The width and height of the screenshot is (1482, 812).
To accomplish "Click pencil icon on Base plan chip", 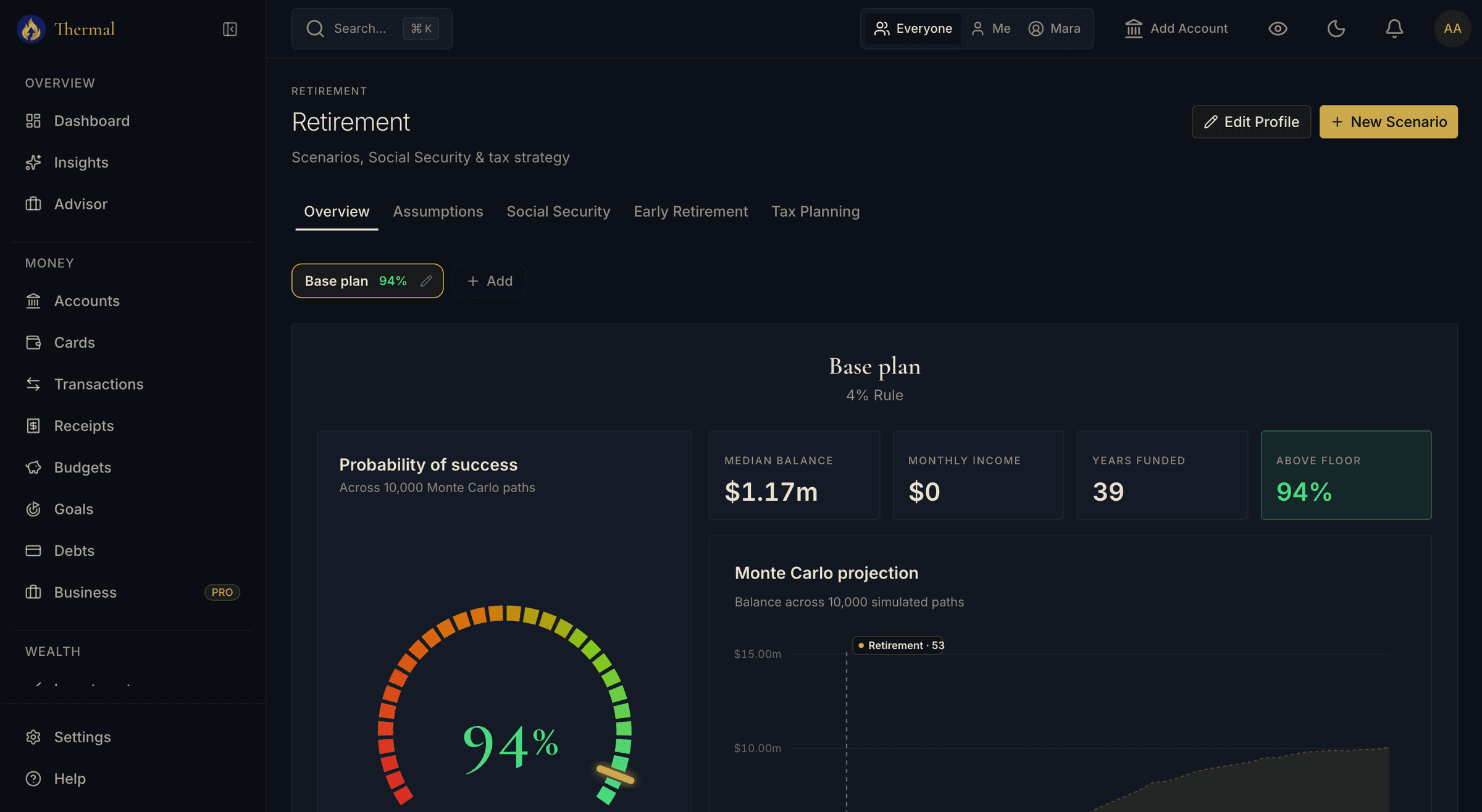I will [425, 281].
